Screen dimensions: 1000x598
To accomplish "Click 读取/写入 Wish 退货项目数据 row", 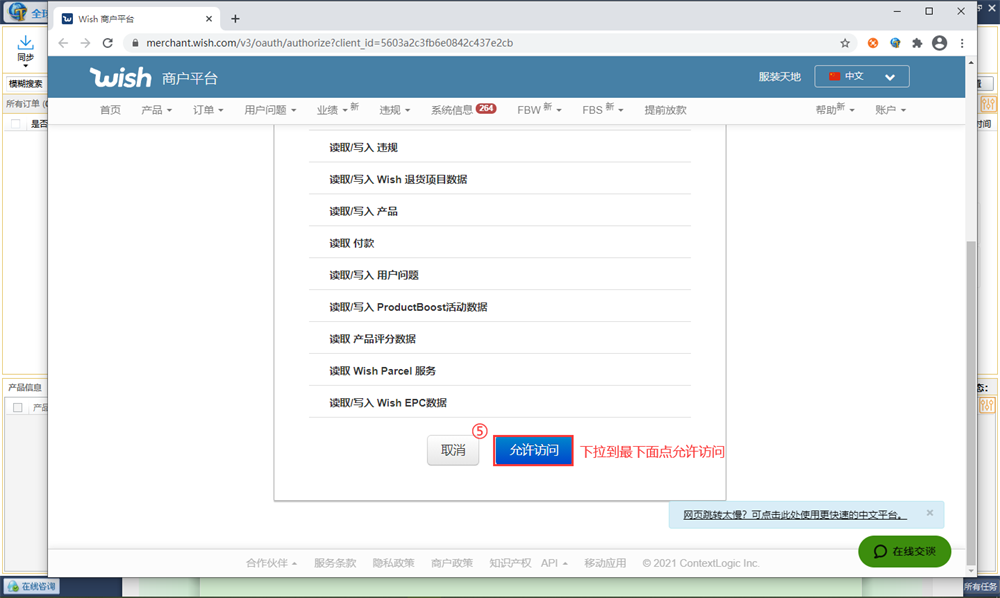I will tap(500, 179).
